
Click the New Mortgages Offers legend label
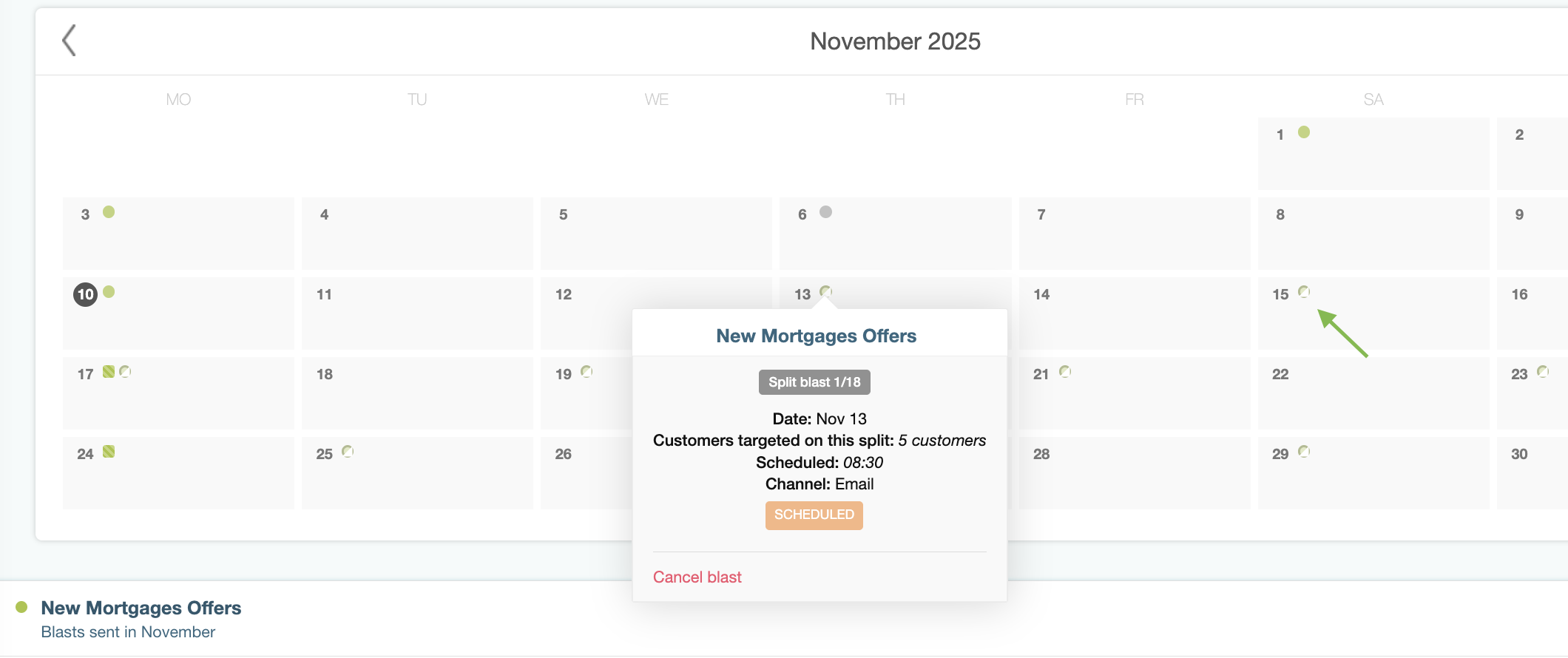pos(141,608)
